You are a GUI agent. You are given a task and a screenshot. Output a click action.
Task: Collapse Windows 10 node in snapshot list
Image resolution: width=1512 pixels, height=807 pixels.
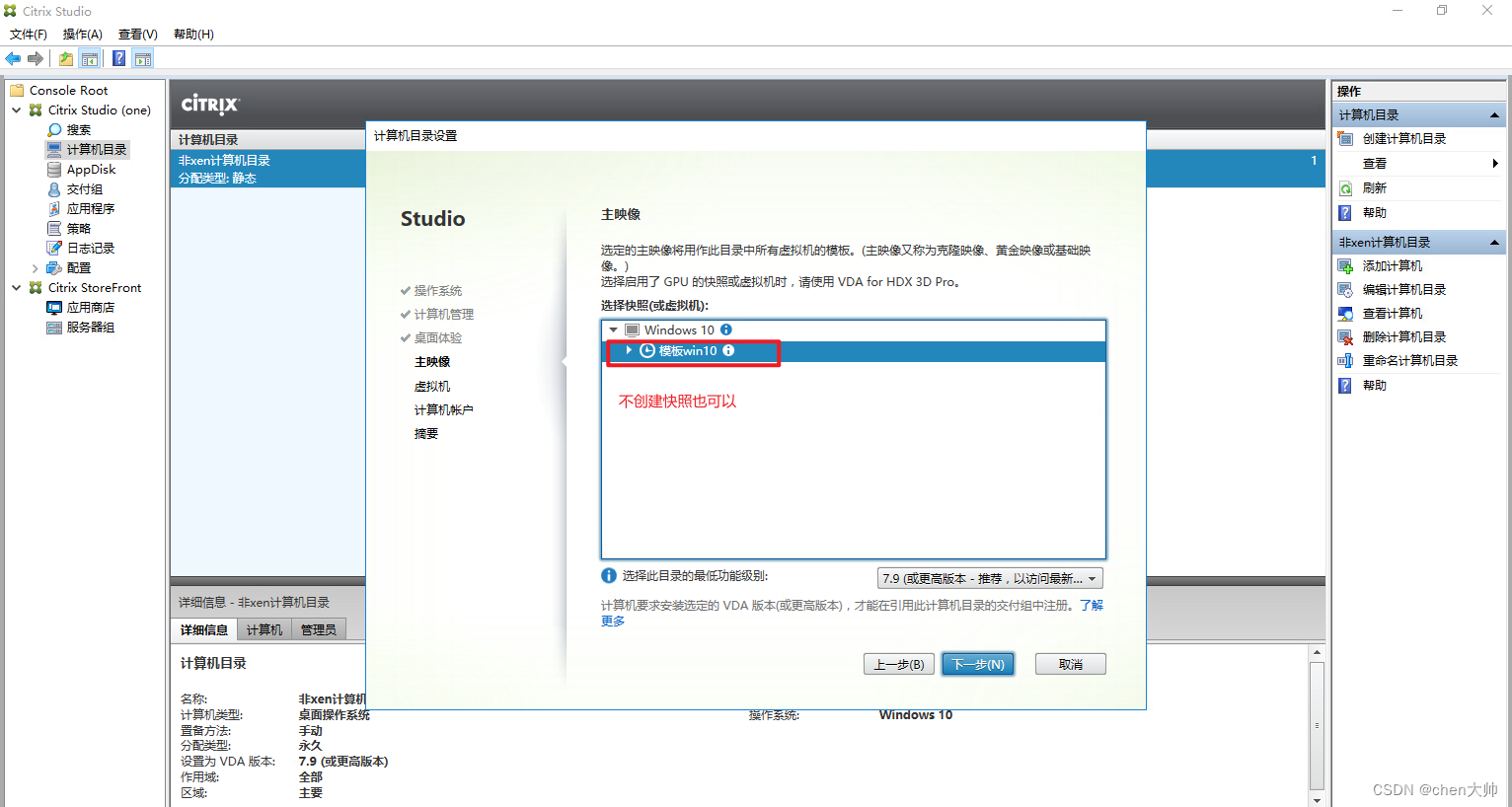pyautogui.click(x=614, y=330)
